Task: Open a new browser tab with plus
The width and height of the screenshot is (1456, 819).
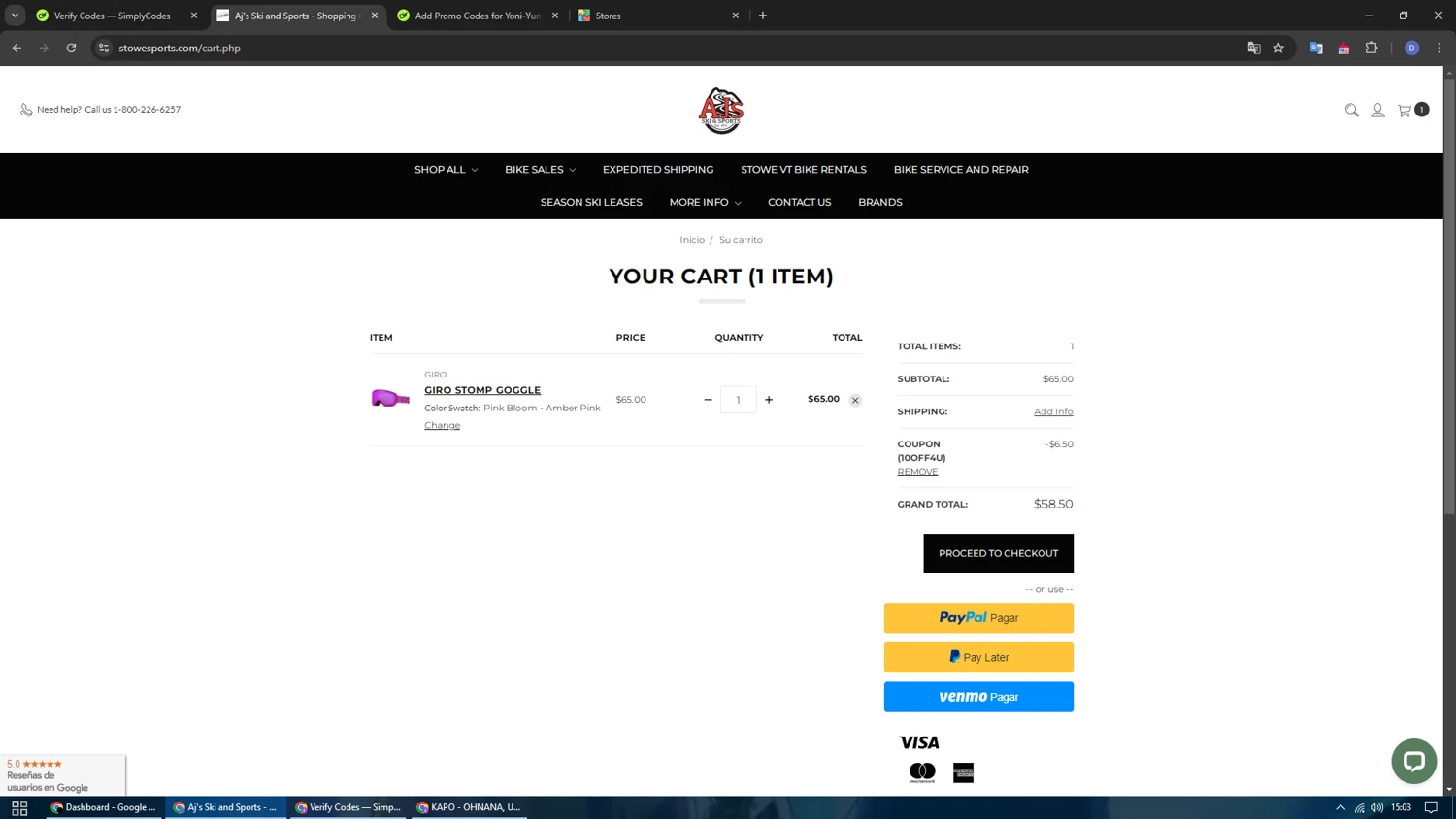Action: click(x=763, y=16)
